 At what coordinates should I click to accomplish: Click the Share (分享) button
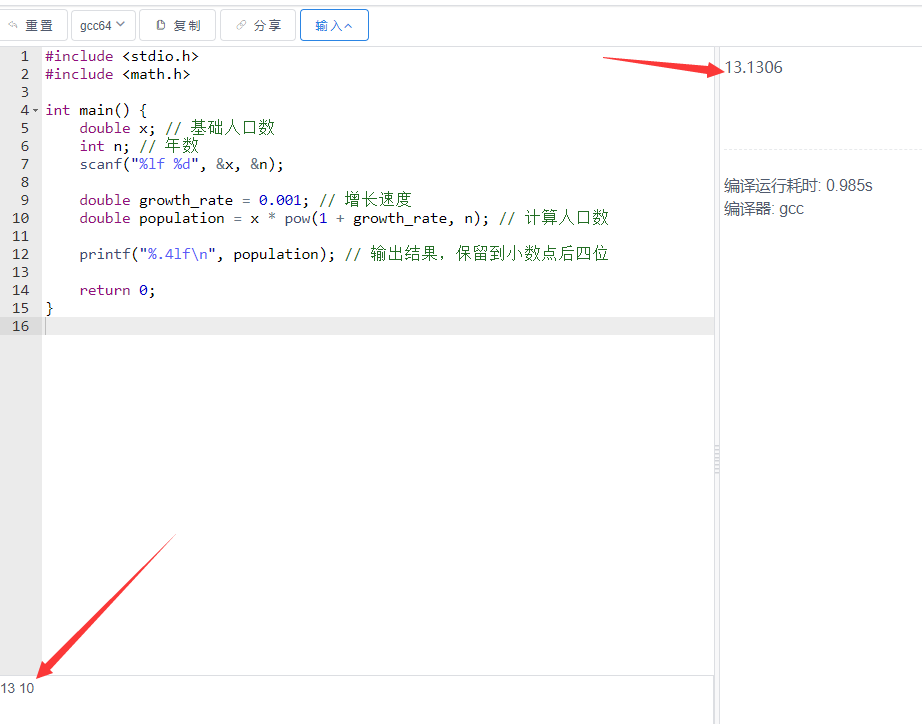258,25
